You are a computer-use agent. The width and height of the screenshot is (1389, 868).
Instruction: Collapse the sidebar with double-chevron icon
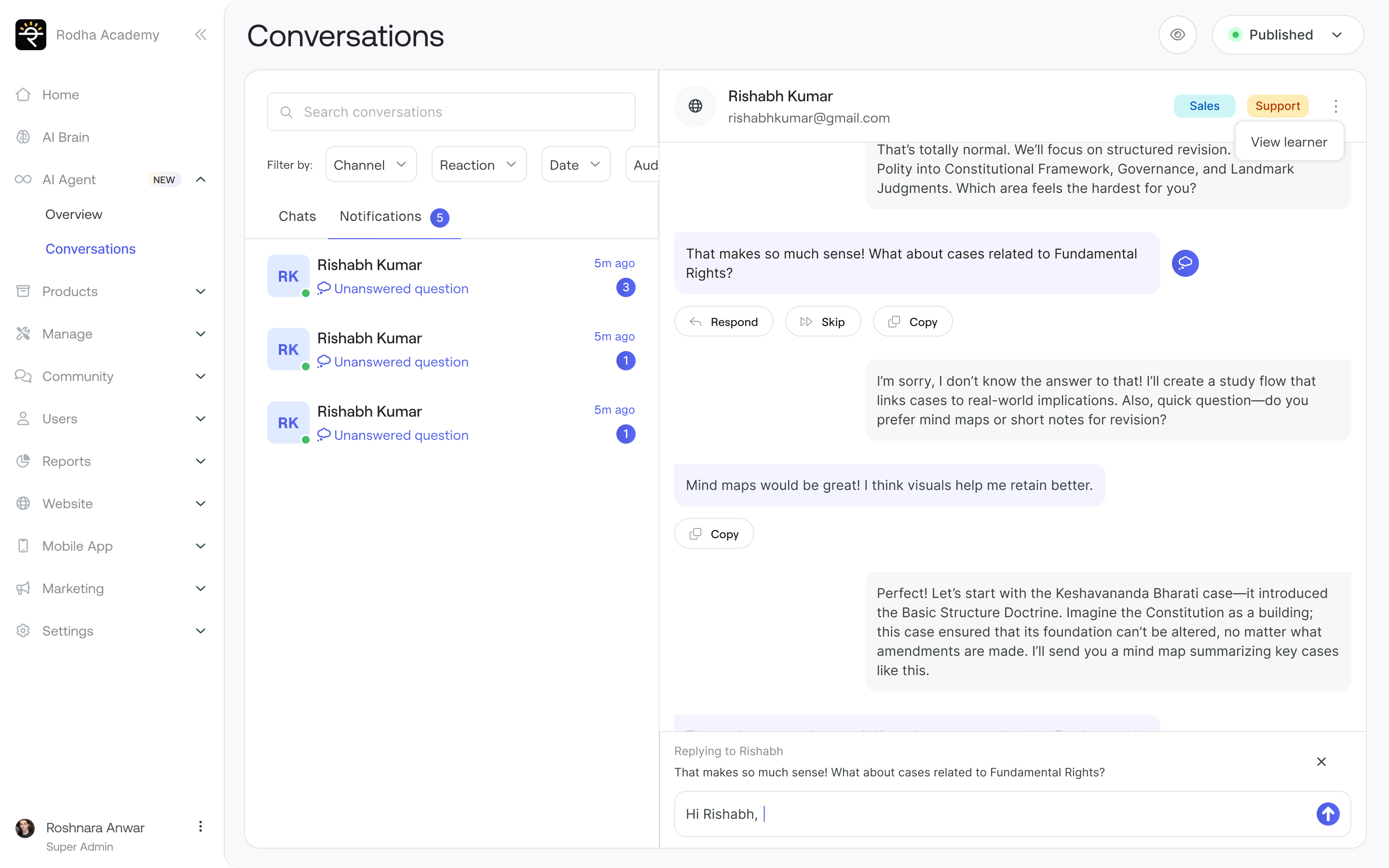200,35
